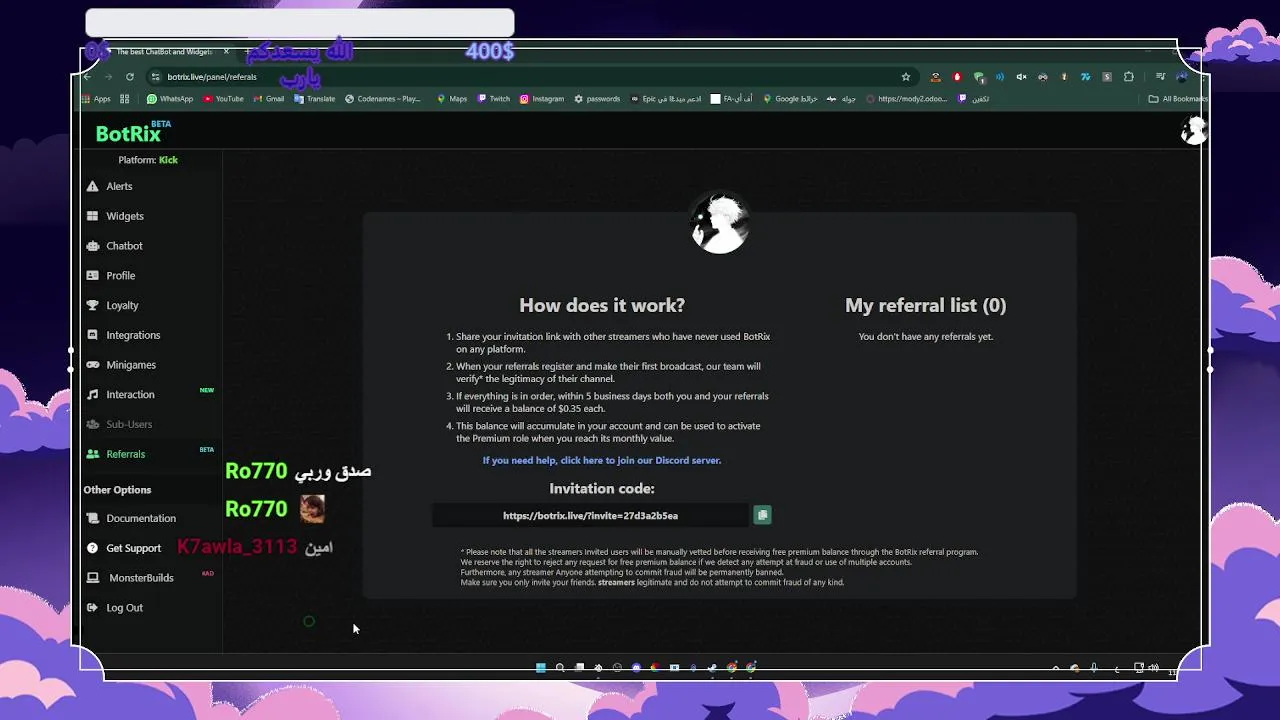
Task: Go back with the browser back arrow
Action: coord(87,76)
